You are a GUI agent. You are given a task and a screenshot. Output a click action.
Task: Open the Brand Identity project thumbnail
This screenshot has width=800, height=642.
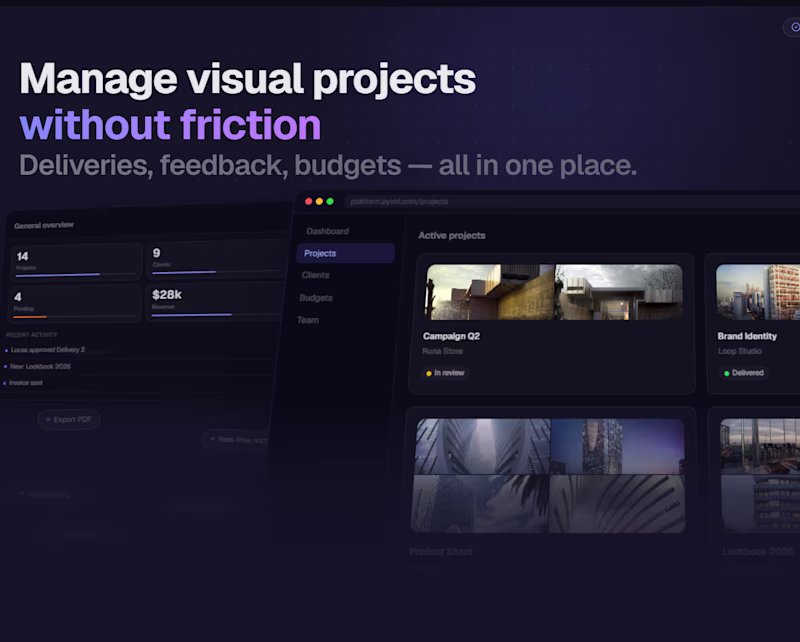(x=758, y=292)
